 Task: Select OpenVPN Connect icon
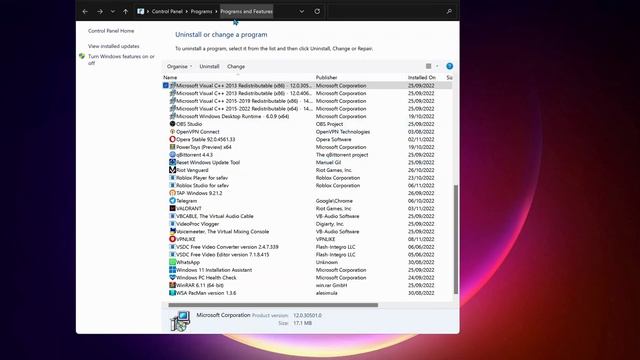[172, 131]
